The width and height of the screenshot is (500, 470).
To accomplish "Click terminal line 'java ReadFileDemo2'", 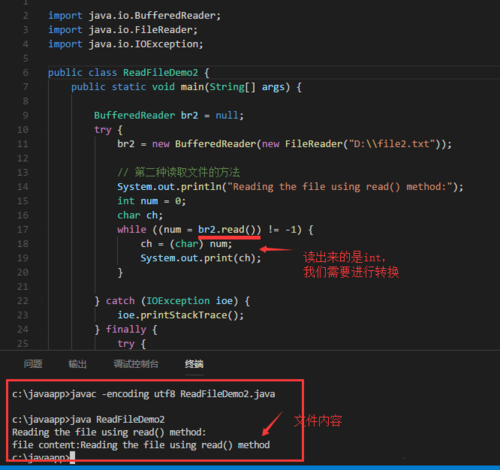I will [x=118, y=419].
